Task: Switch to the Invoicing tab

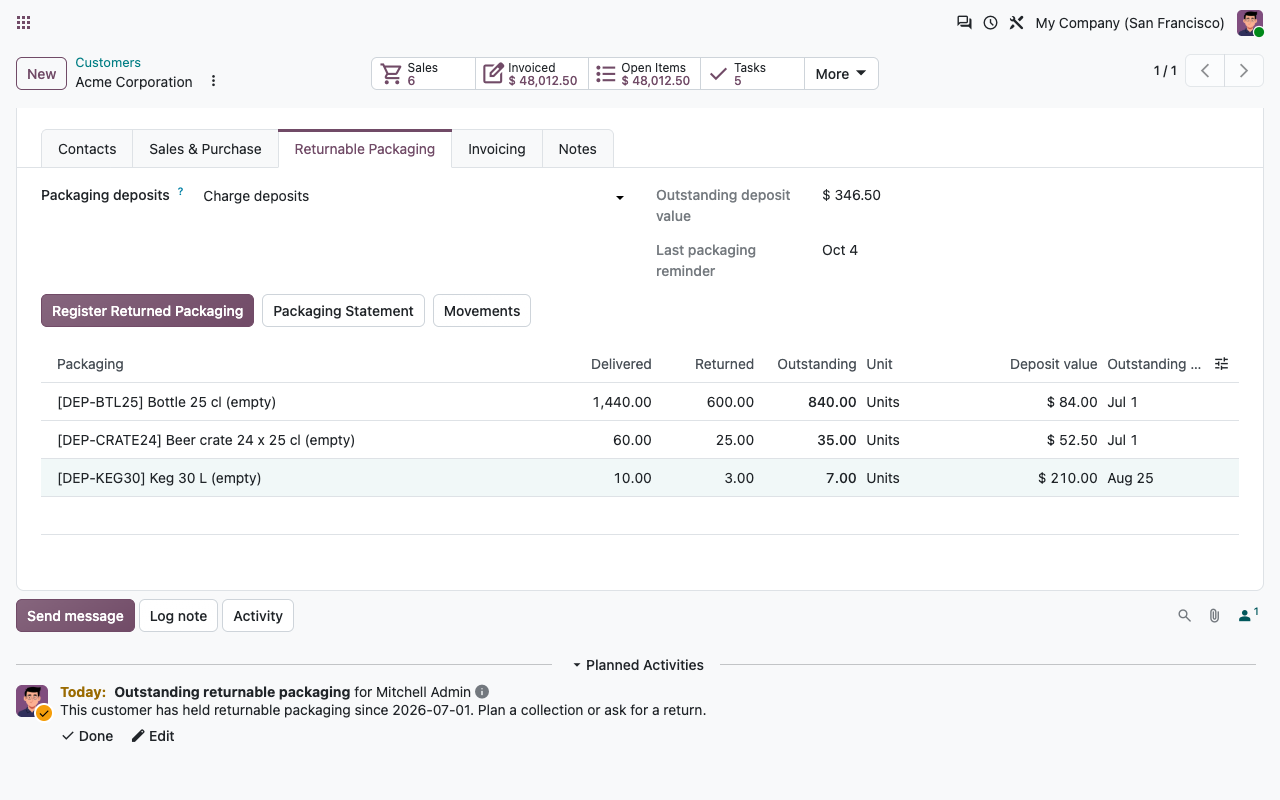Action: (496, 149)
